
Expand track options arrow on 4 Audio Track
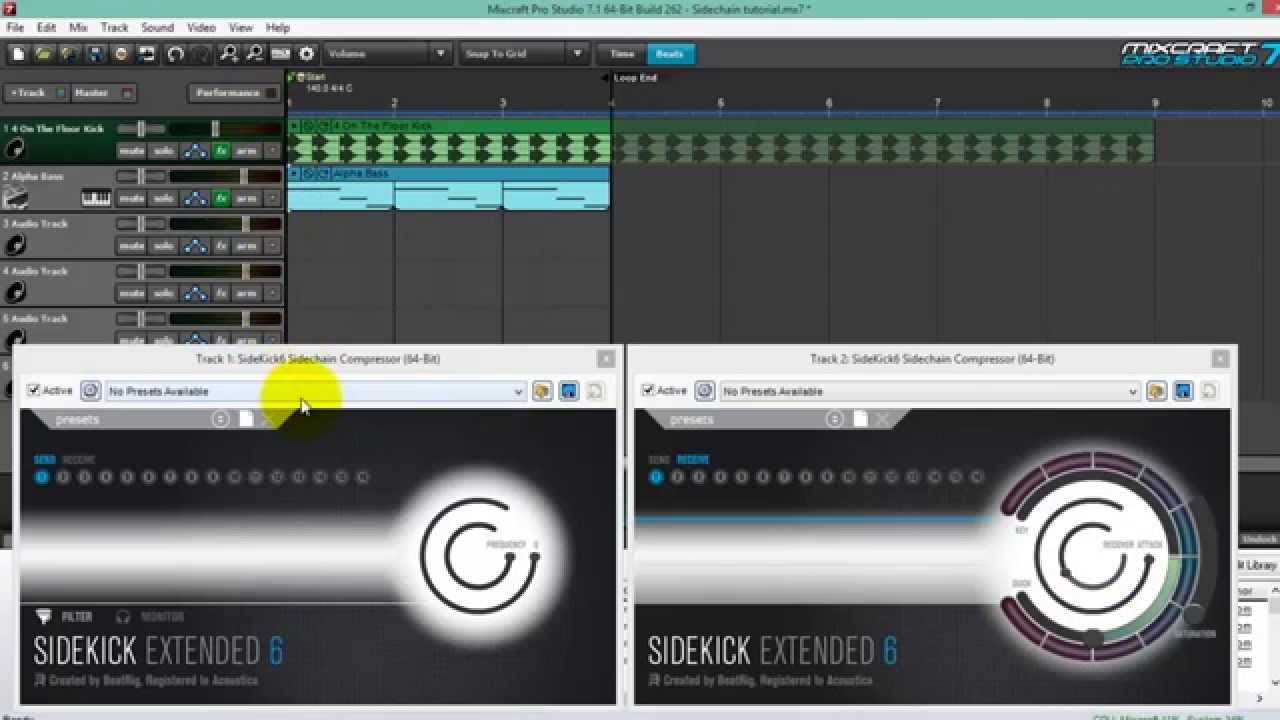click(x=272, y=293)
